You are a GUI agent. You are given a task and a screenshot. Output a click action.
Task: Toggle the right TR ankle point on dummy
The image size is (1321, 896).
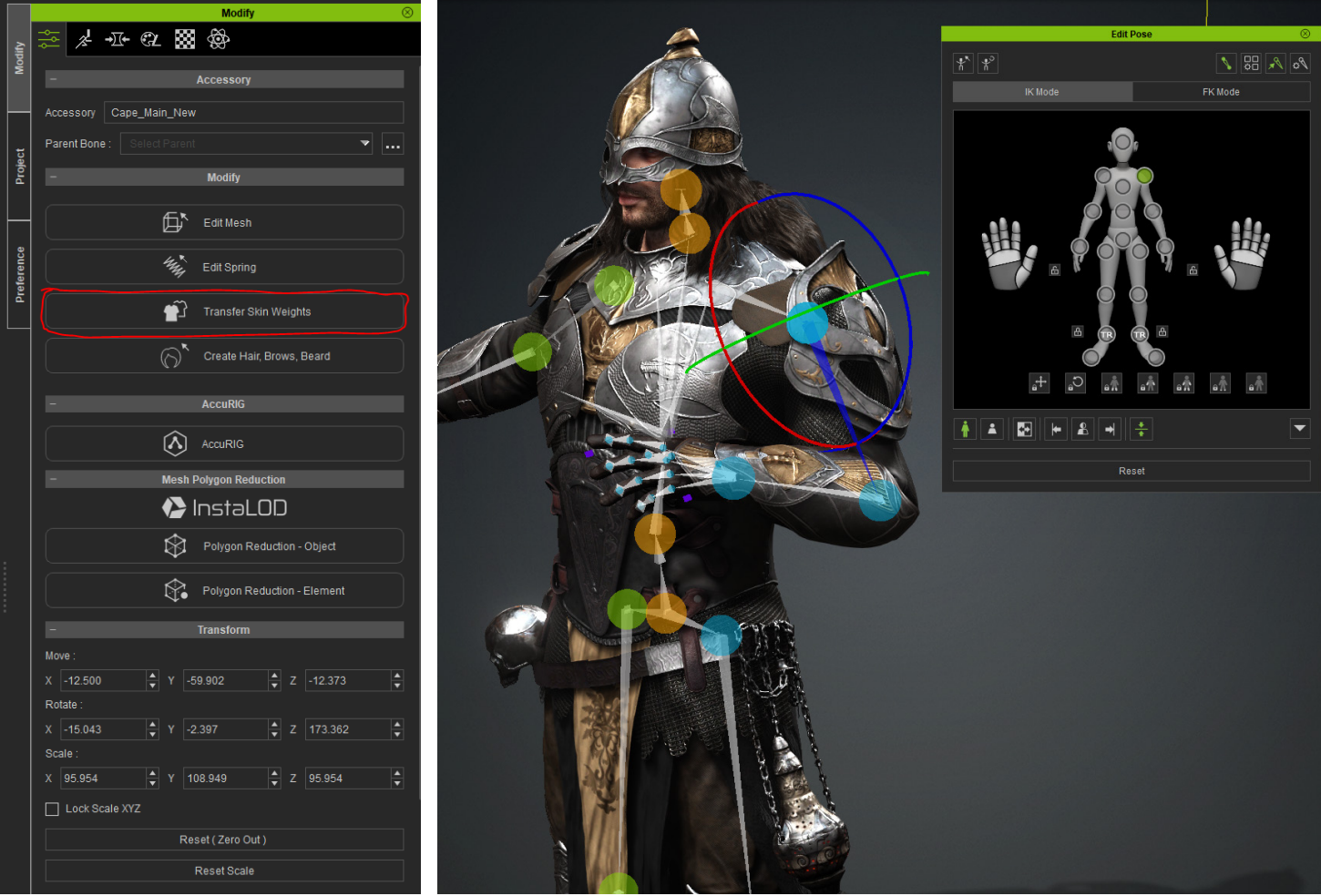pyautogui.click(x=1140, y=334)
